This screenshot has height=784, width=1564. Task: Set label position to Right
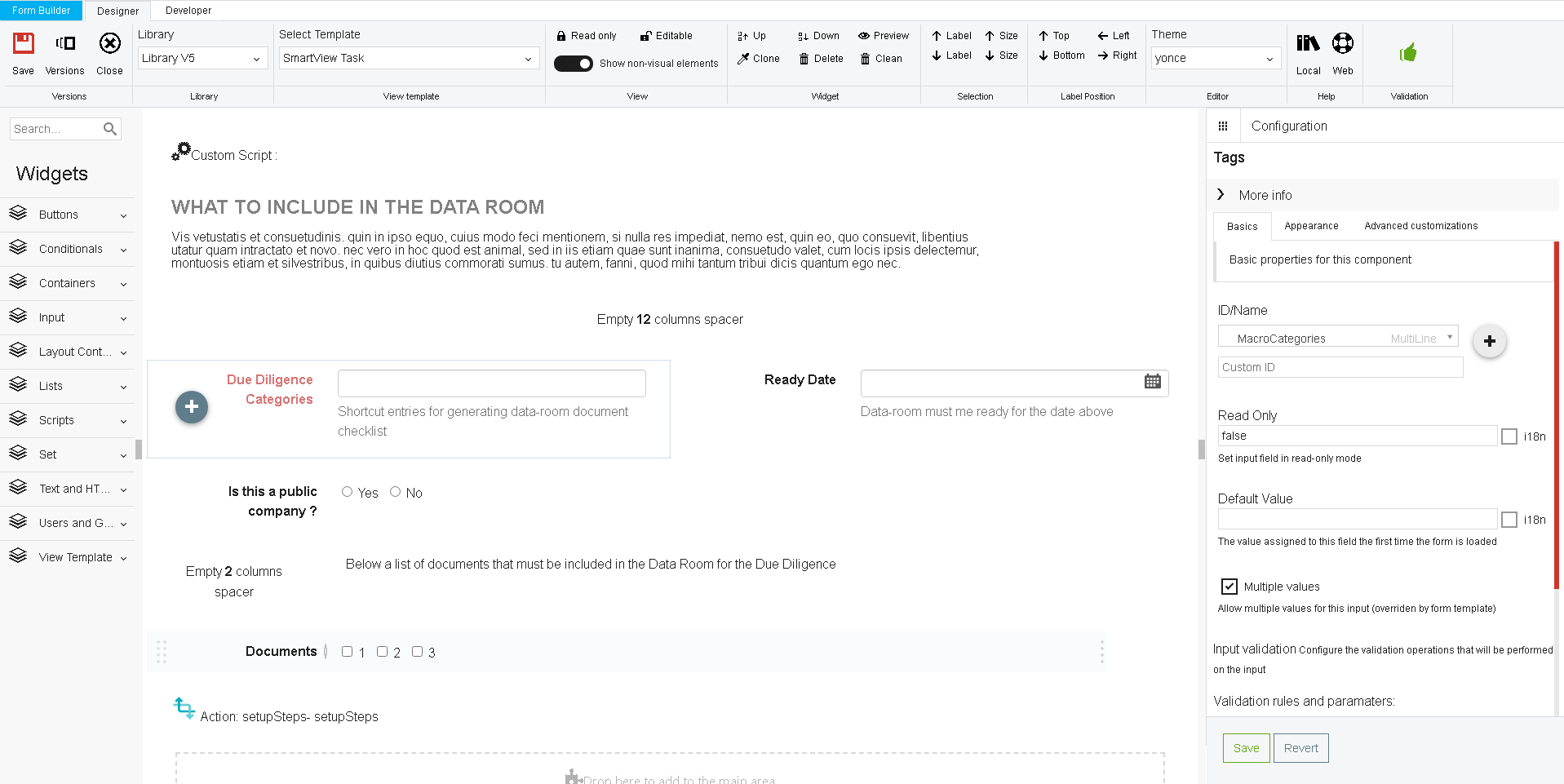coord(1117,55)
